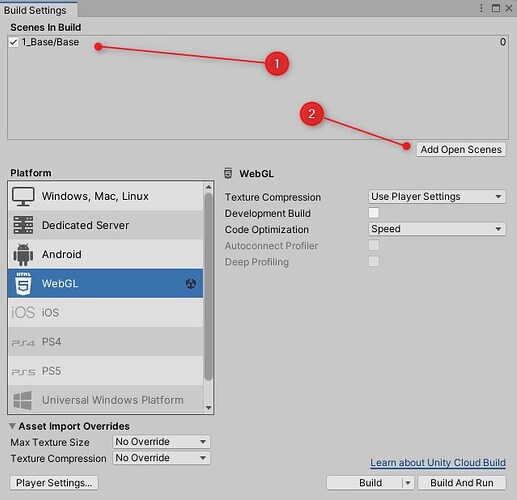Click the Code Optimization label

tap(267, 229)
